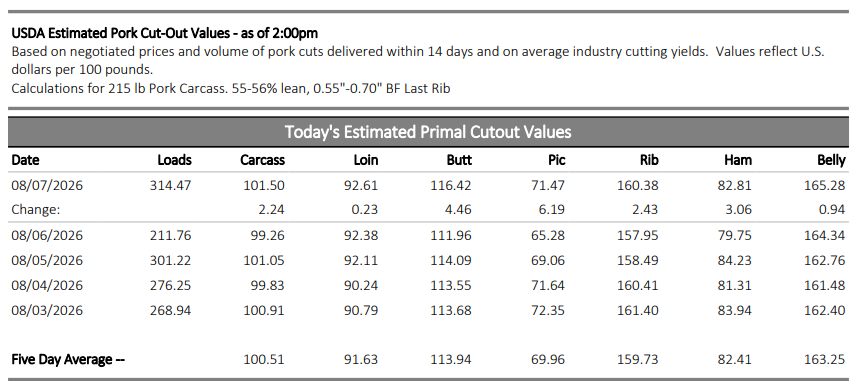Click the Loads value 314.47
Image resolution: width=857 pixels, height=382 pixels.
171,185
